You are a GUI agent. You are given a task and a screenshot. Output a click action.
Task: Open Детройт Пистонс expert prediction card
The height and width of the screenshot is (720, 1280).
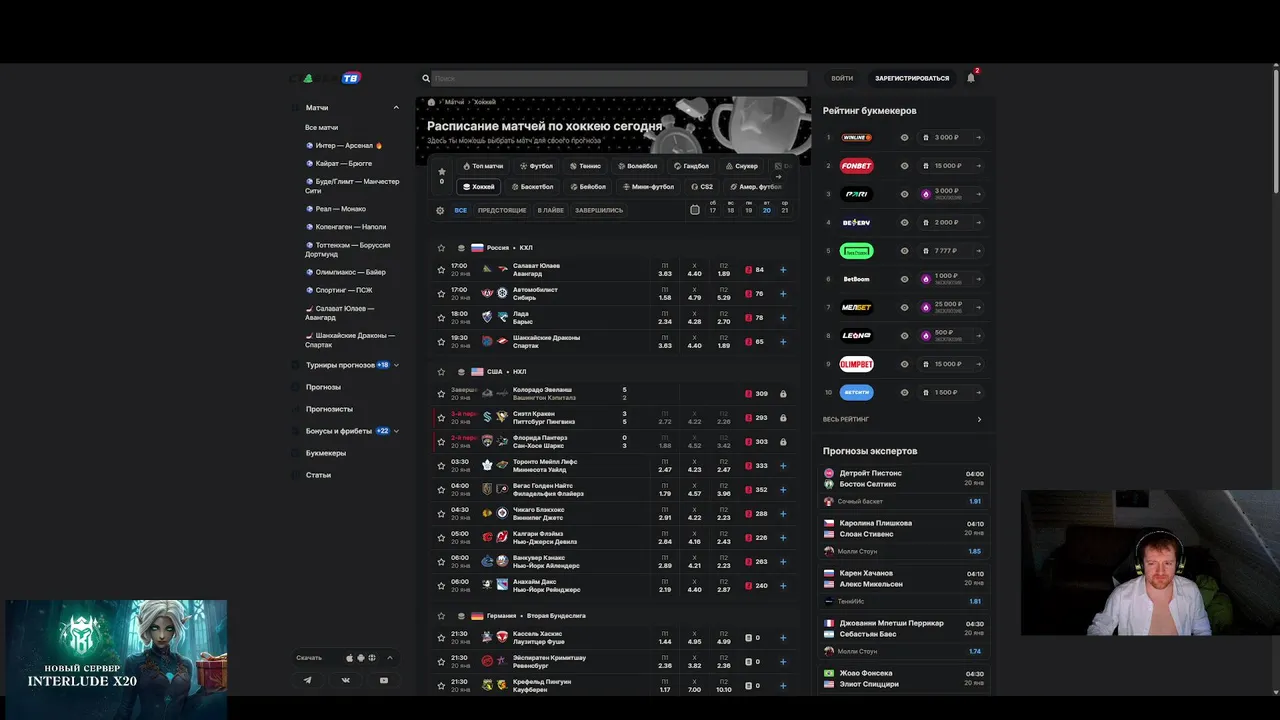click(904, 488)
